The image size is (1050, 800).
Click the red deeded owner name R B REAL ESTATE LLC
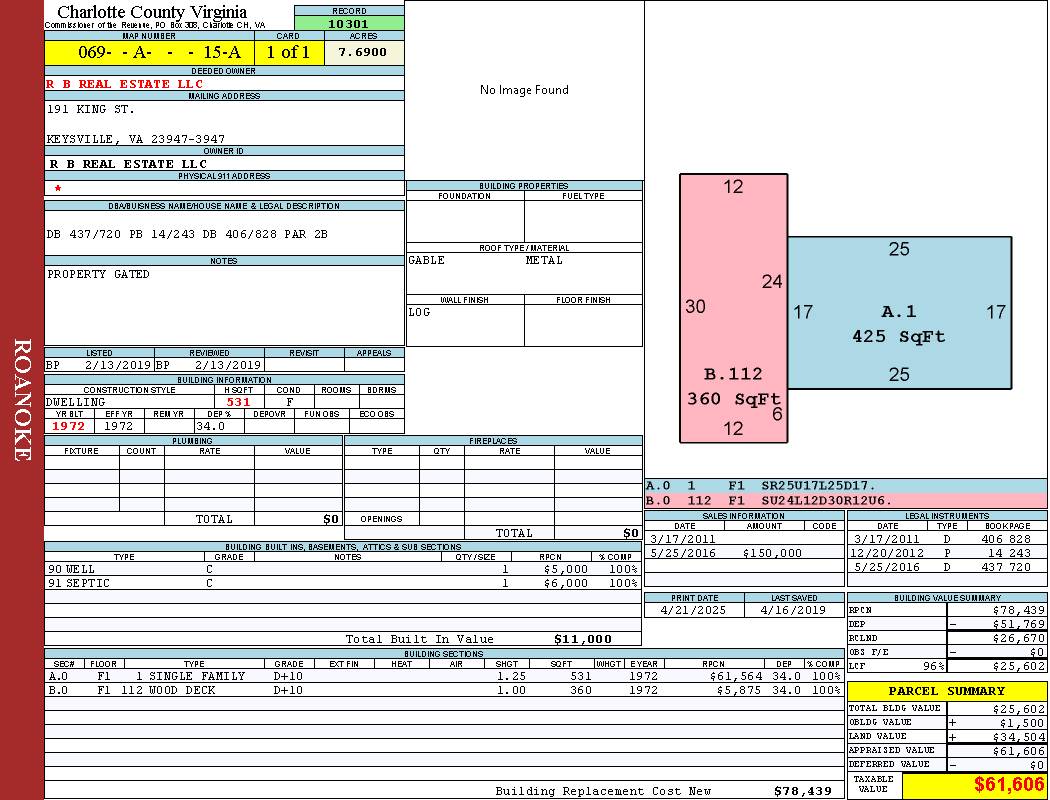click(x=125, y=84)
